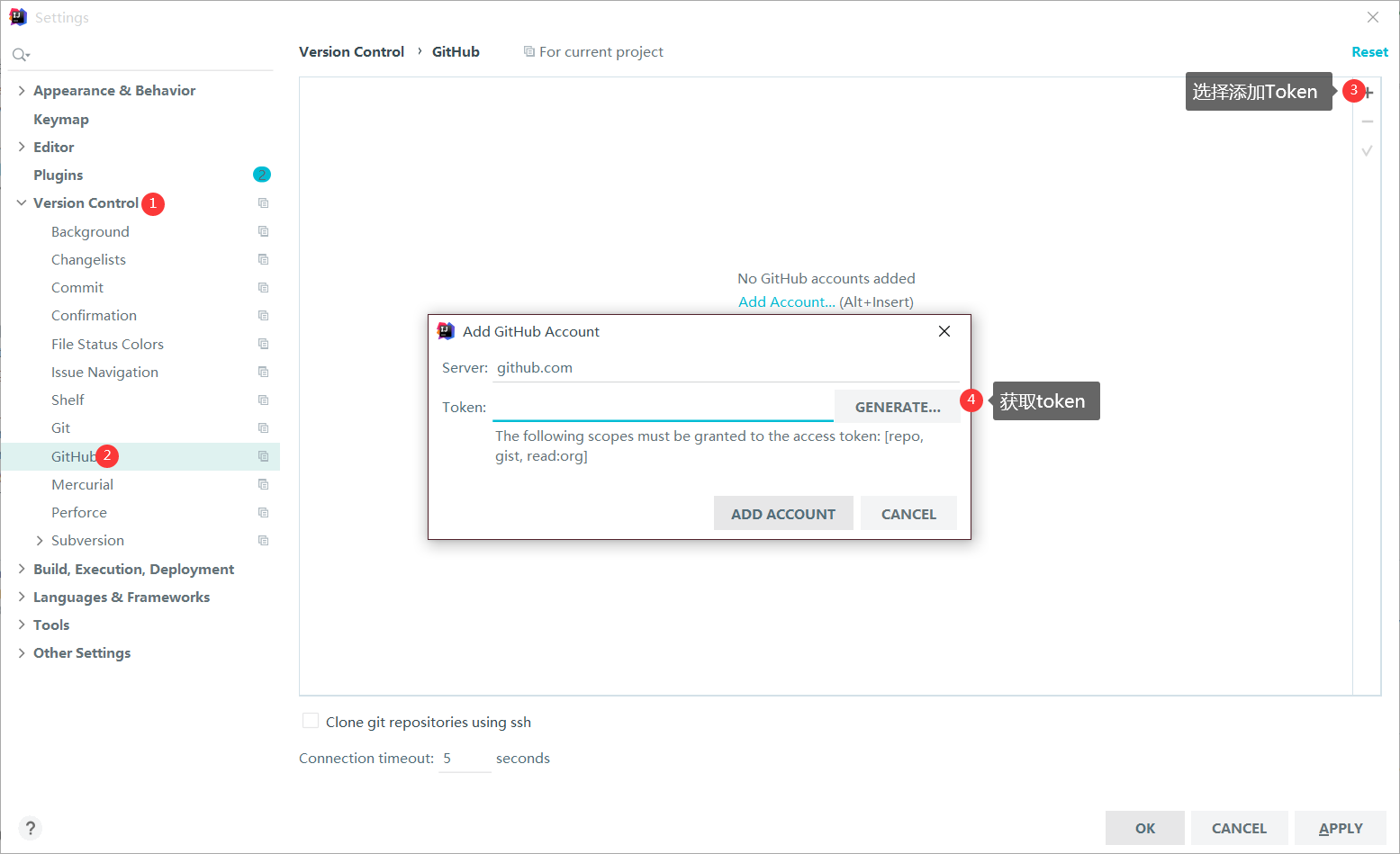Click the help question mark button
The width and height of the screenshot is (1400, 854).
coord(30,828)
